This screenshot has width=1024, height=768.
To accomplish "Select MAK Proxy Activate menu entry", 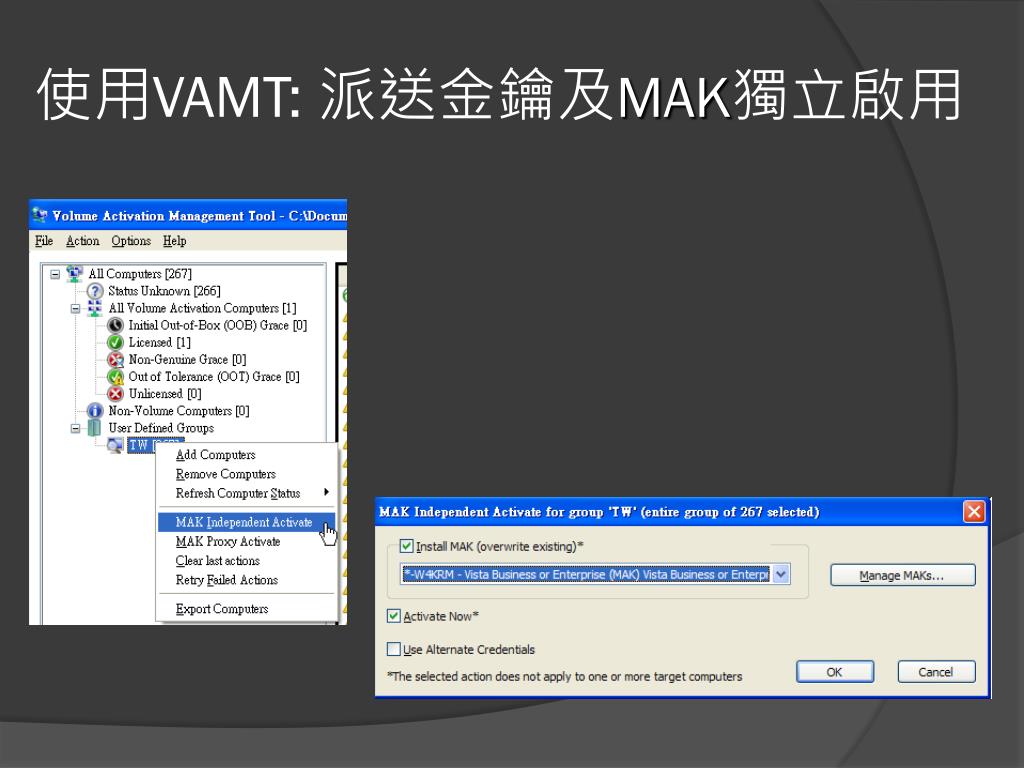I will pos(228,541).
